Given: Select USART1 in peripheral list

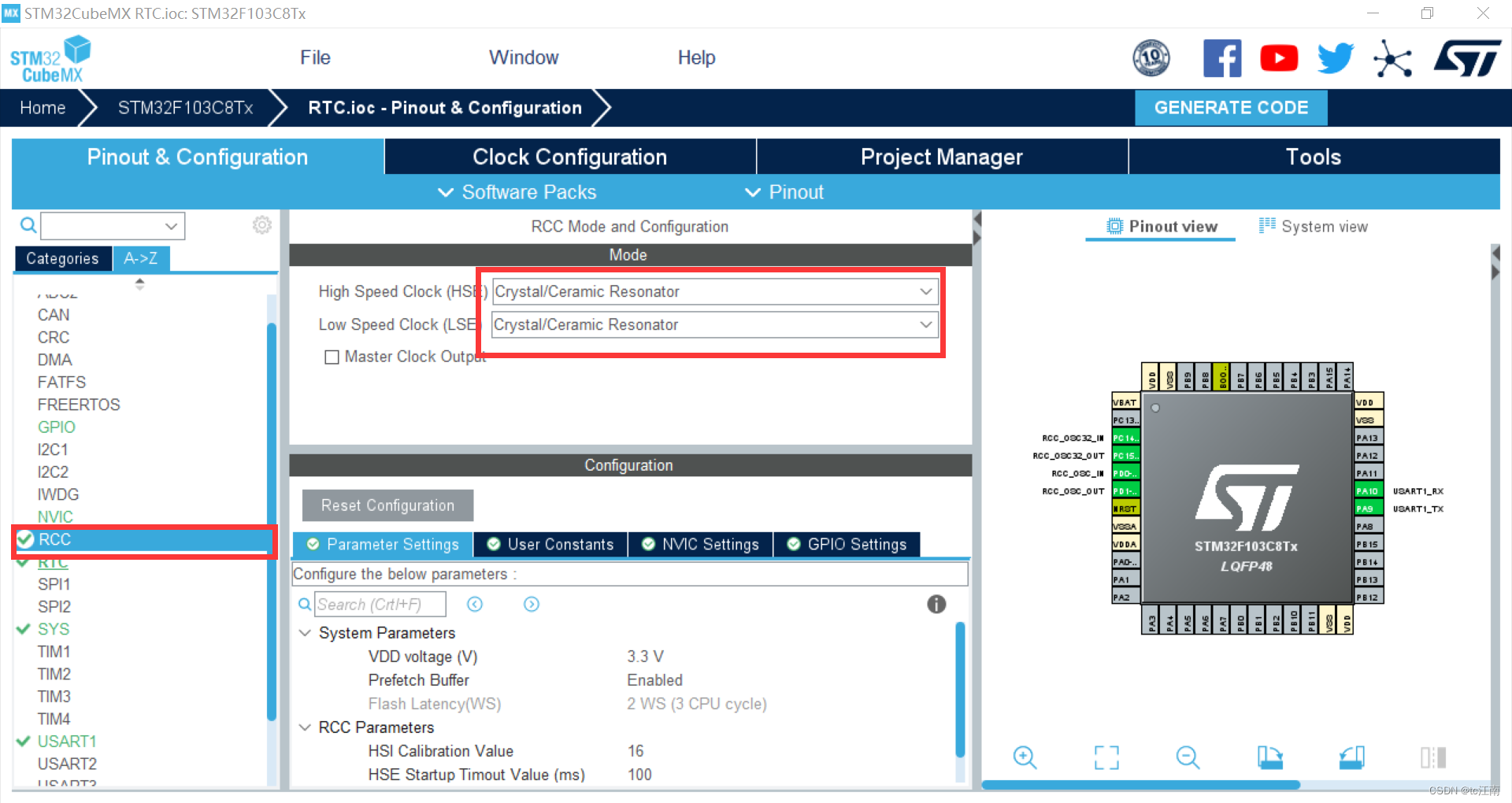Looking at the screenshot, I should 67,741.
